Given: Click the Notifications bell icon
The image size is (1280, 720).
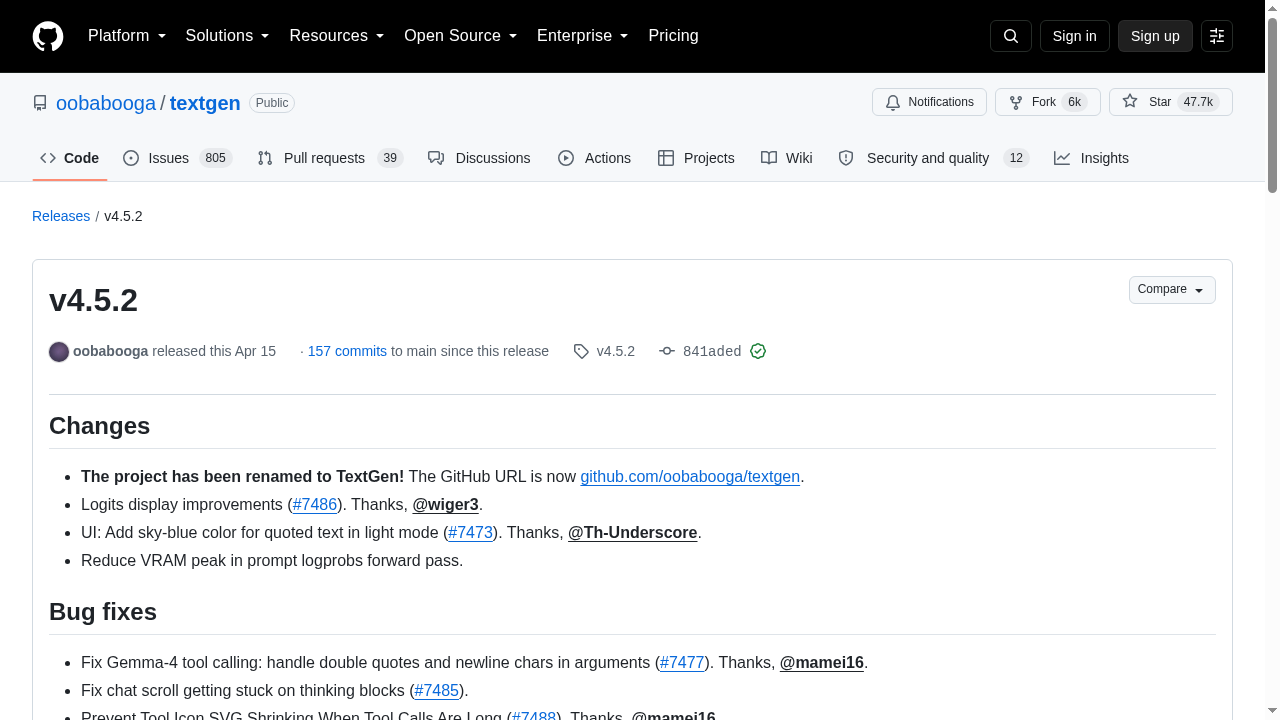Looking at the screenshot, I should [893, 102].
